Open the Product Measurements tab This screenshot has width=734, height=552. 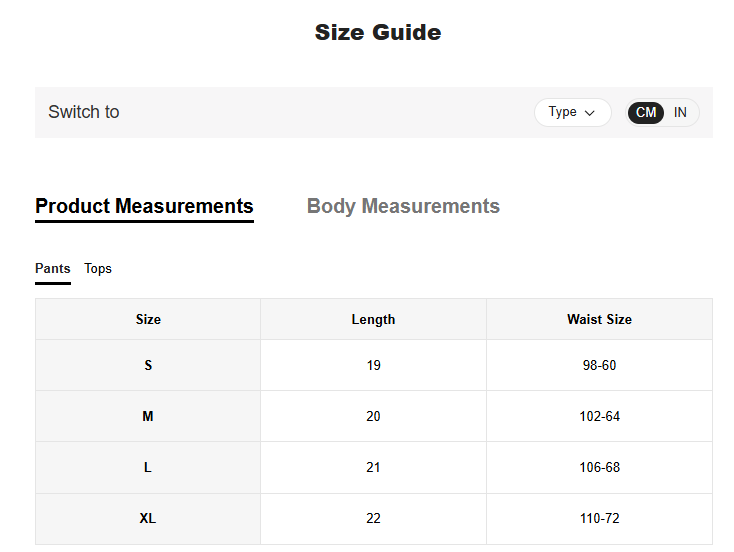coord(144,206)
